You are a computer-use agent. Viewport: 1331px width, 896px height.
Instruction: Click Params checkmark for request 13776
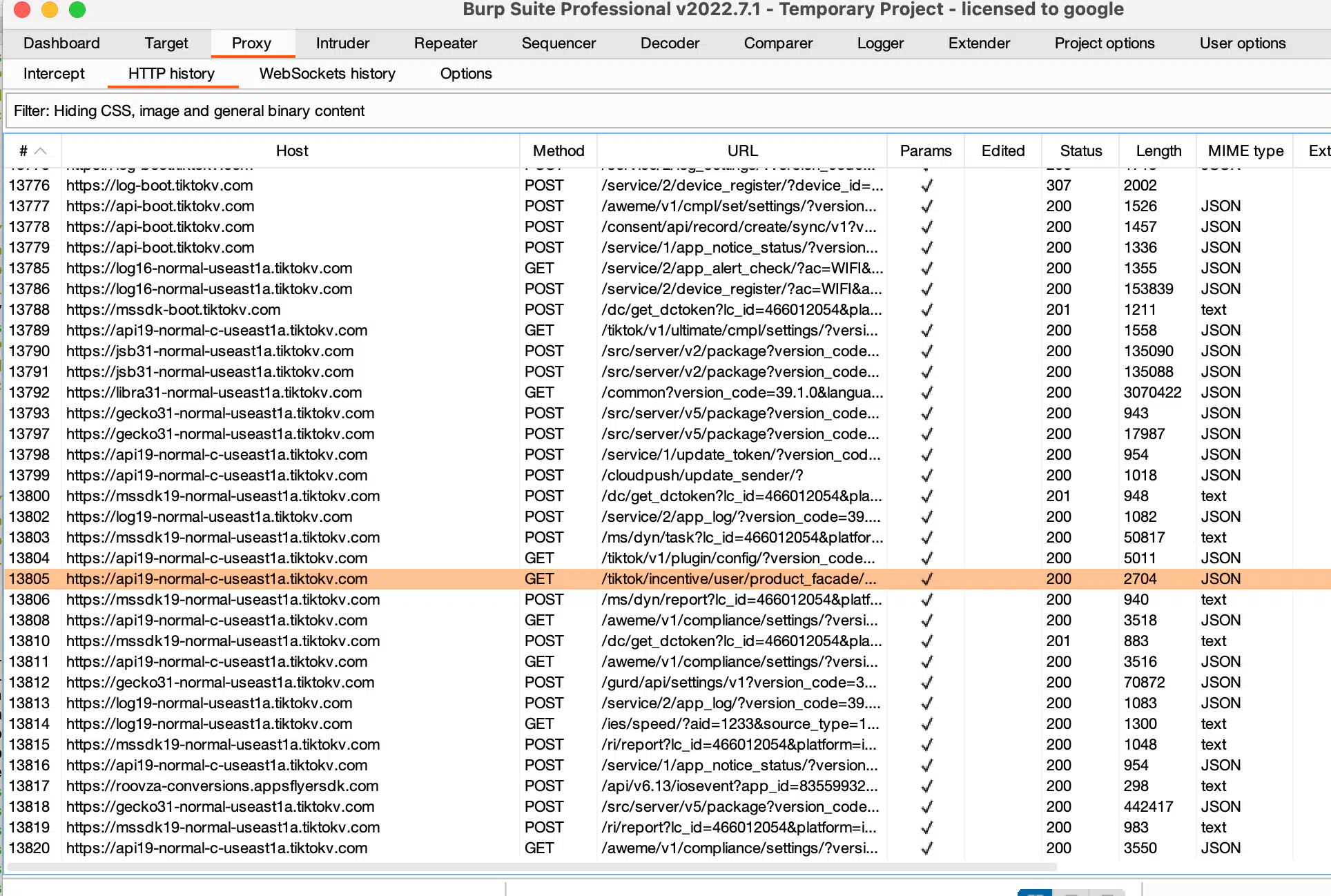tap(926, 186)
